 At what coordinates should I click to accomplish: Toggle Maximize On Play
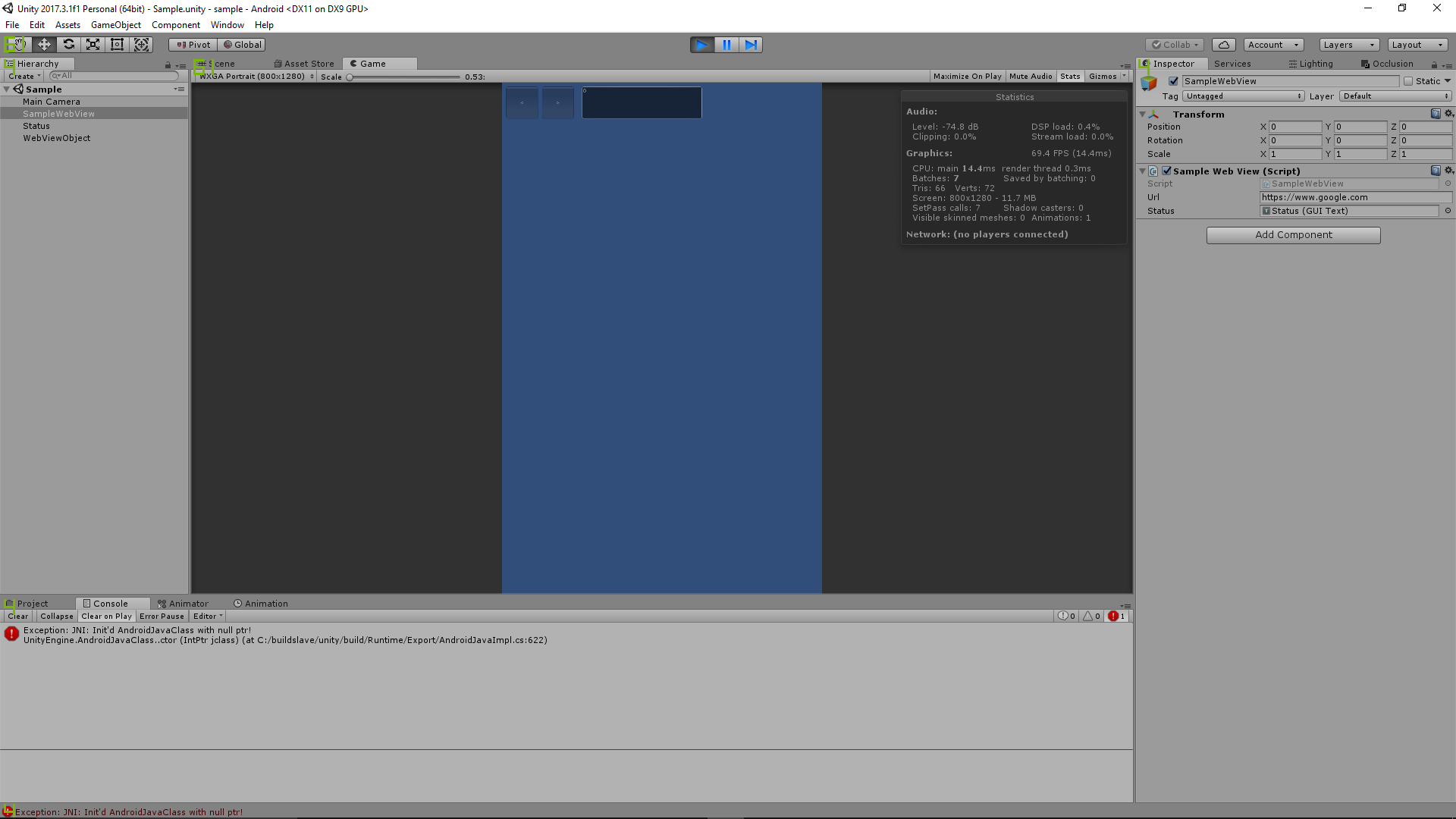pyautogui.click(x=967, y=77)
